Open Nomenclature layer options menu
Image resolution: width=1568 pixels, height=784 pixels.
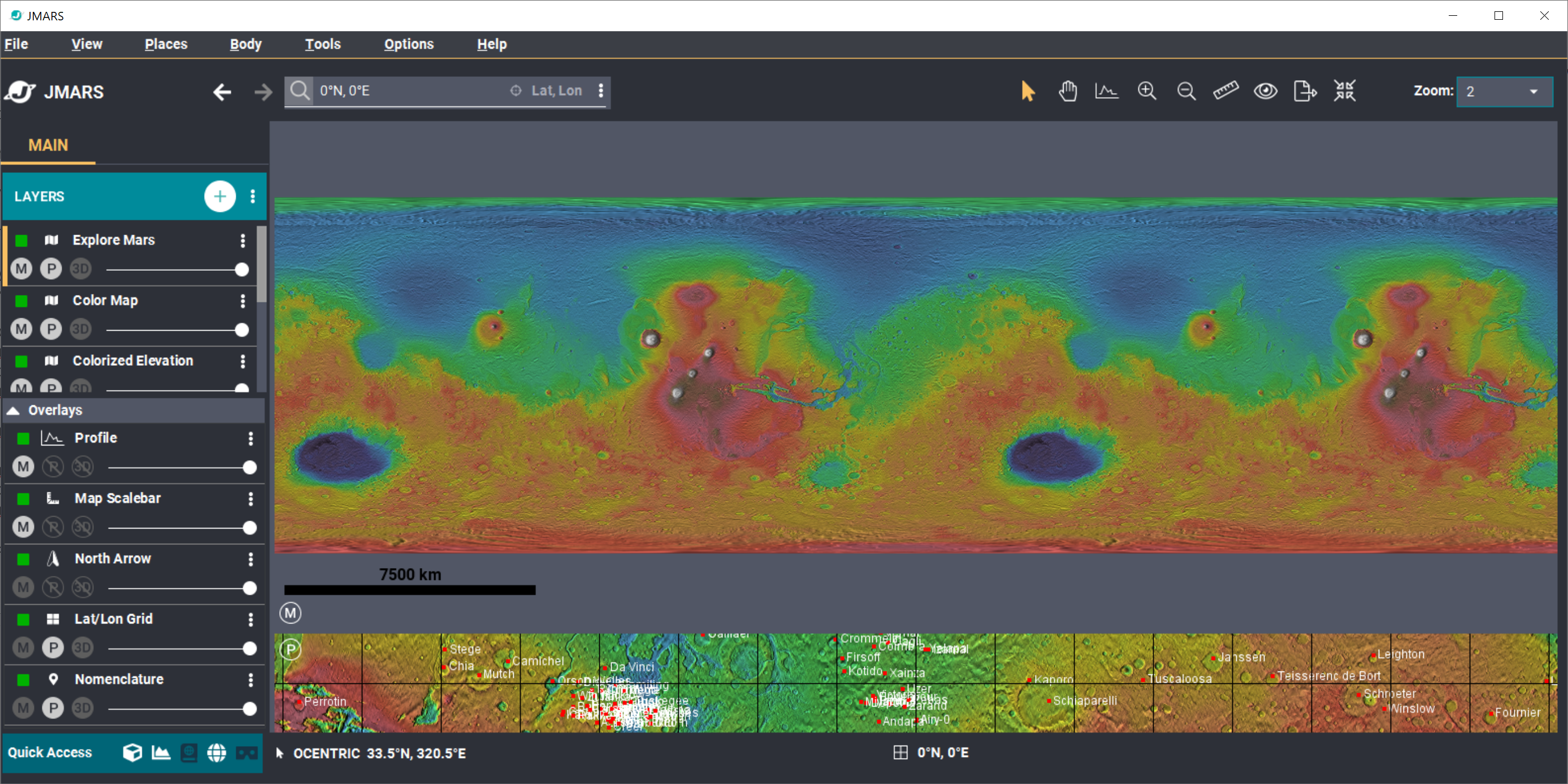pos(250,679)
